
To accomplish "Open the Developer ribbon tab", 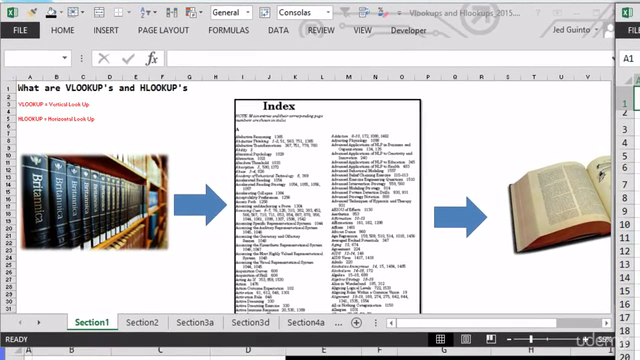I will (x=408, y=30).
